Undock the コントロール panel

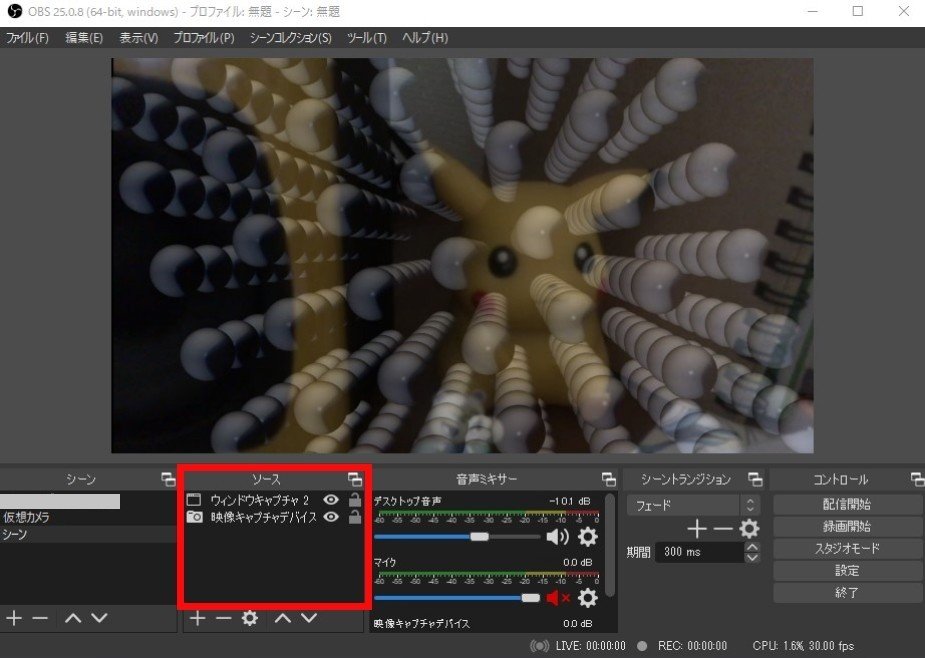click(x=917, y=479)
